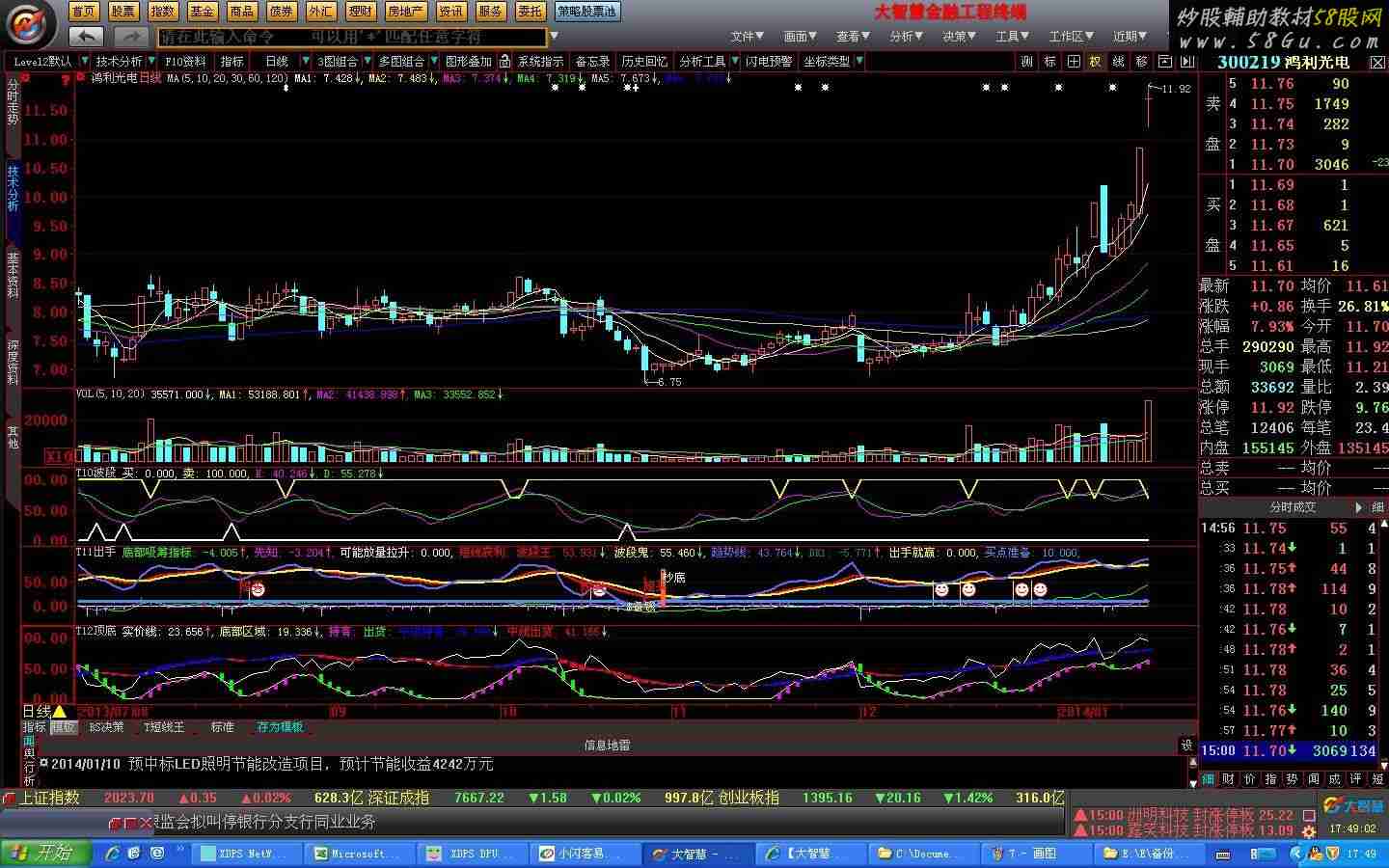Screen dimensions: 1389x868
Task: Click the 设 settings icon beside the news panel
Action: pyautogui.click(x=1187, y=745)
